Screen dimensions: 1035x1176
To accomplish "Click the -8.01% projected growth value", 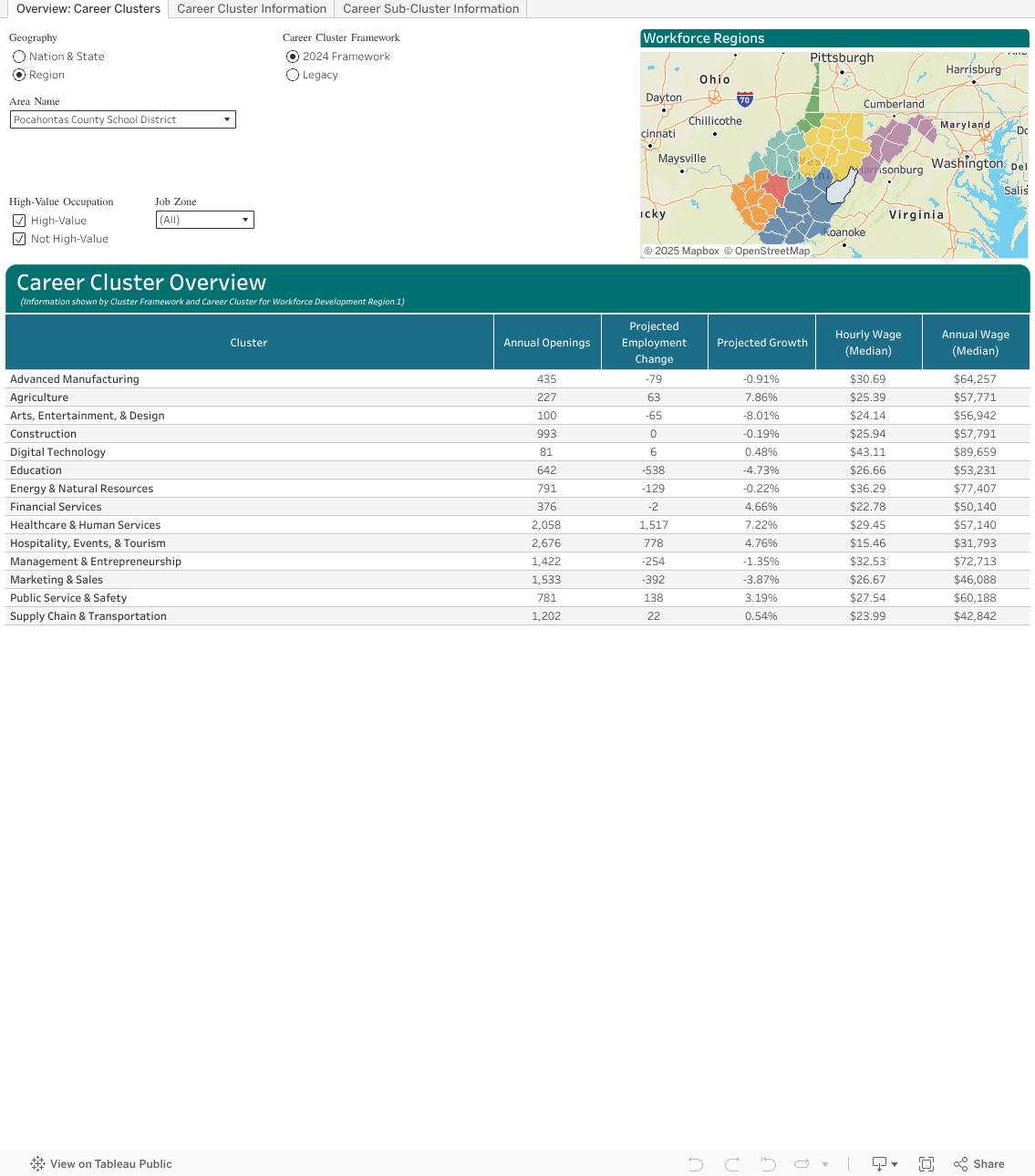I will click(x=761, y=416).
